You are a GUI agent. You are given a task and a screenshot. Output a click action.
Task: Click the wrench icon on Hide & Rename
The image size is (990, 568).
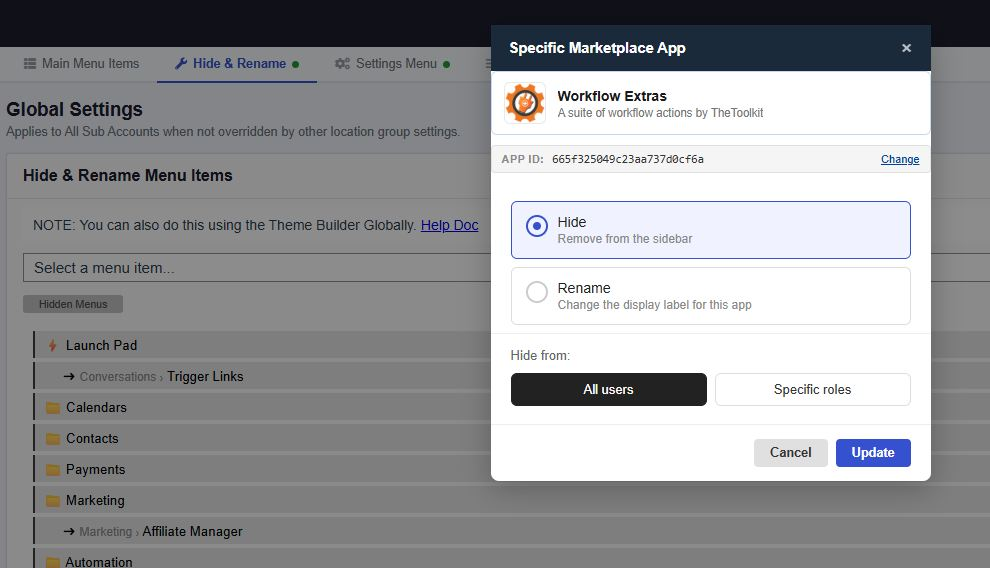point(181,64)
